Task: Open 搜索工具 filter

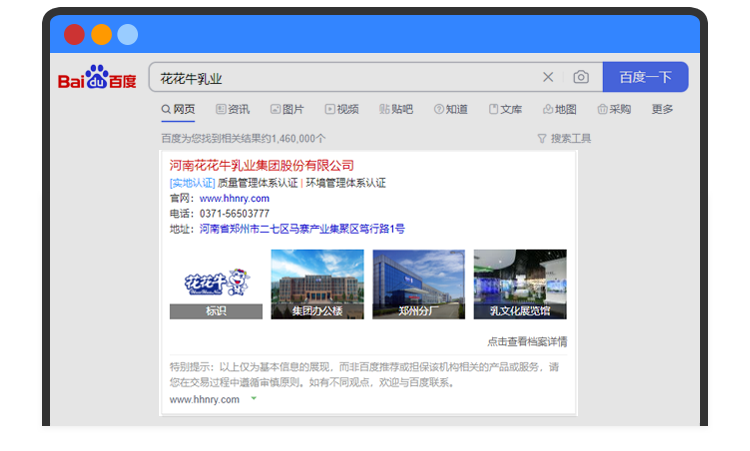Action: 564,139
